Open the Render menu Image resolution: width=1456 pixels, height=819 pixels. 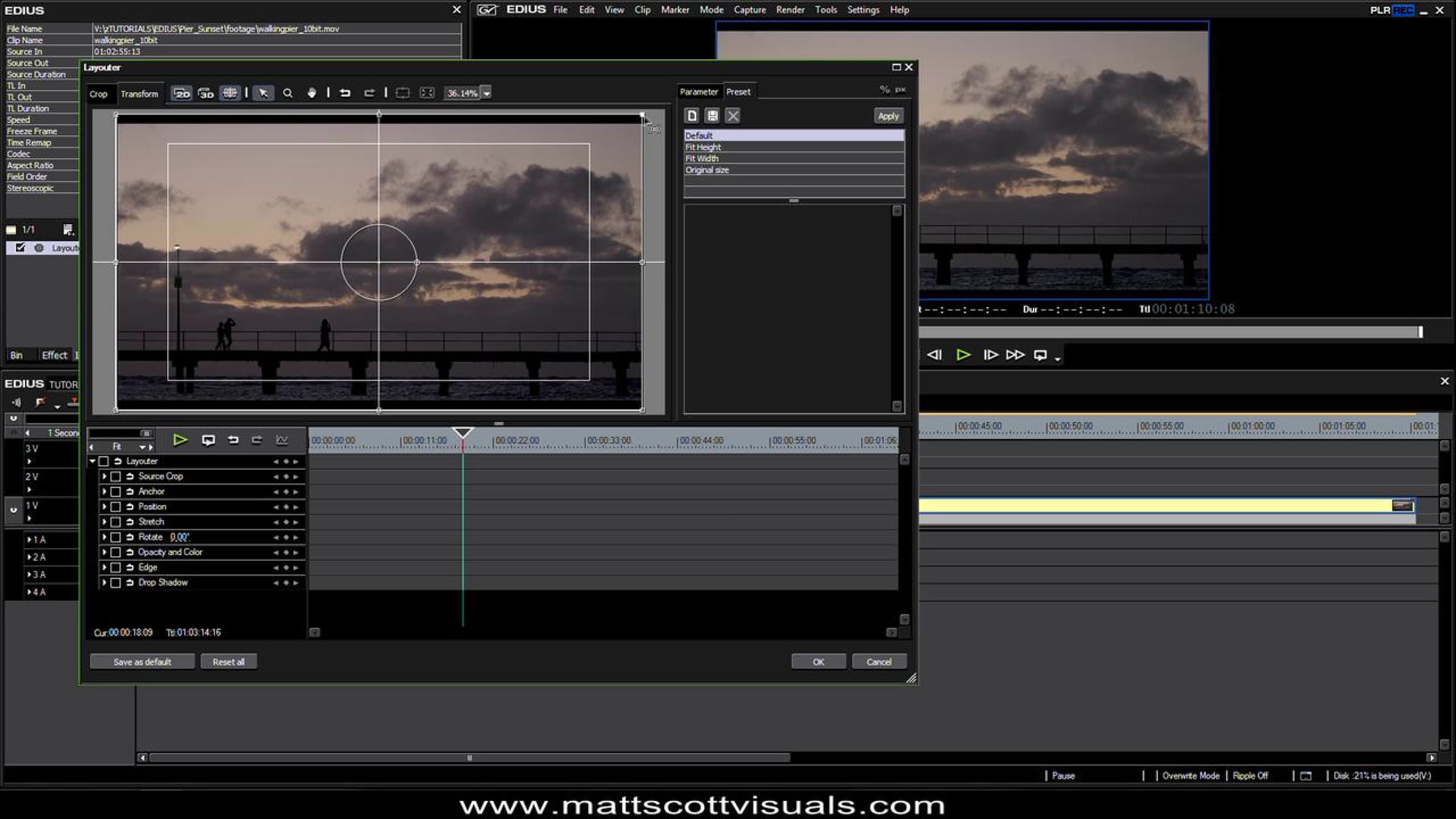coord(790,10)
